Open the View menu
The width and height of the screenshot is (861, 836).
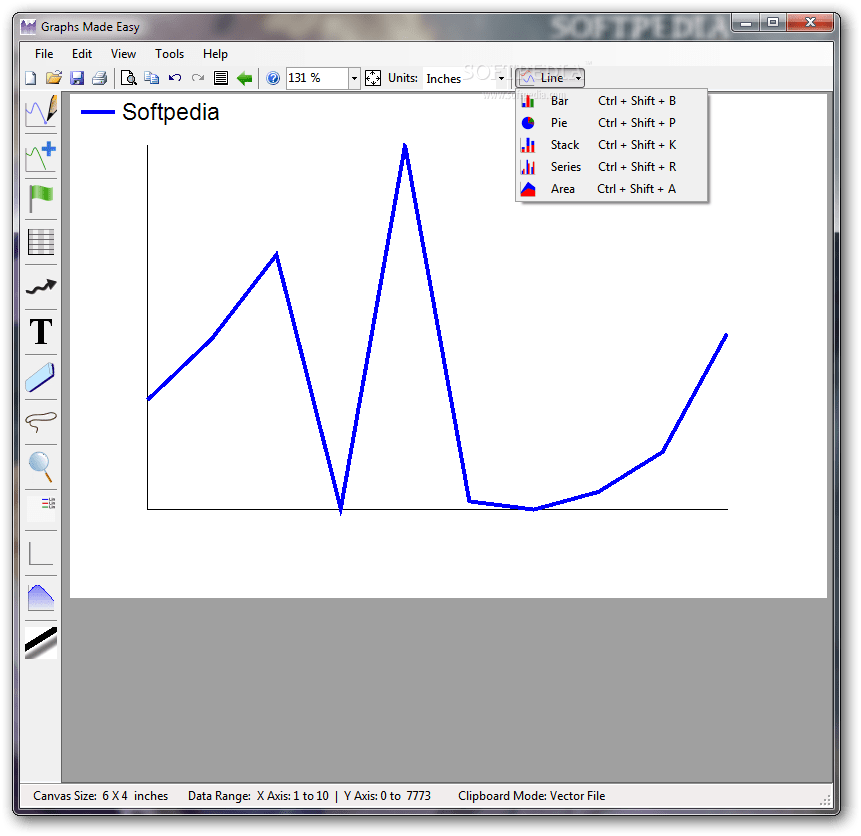(123, 54)
